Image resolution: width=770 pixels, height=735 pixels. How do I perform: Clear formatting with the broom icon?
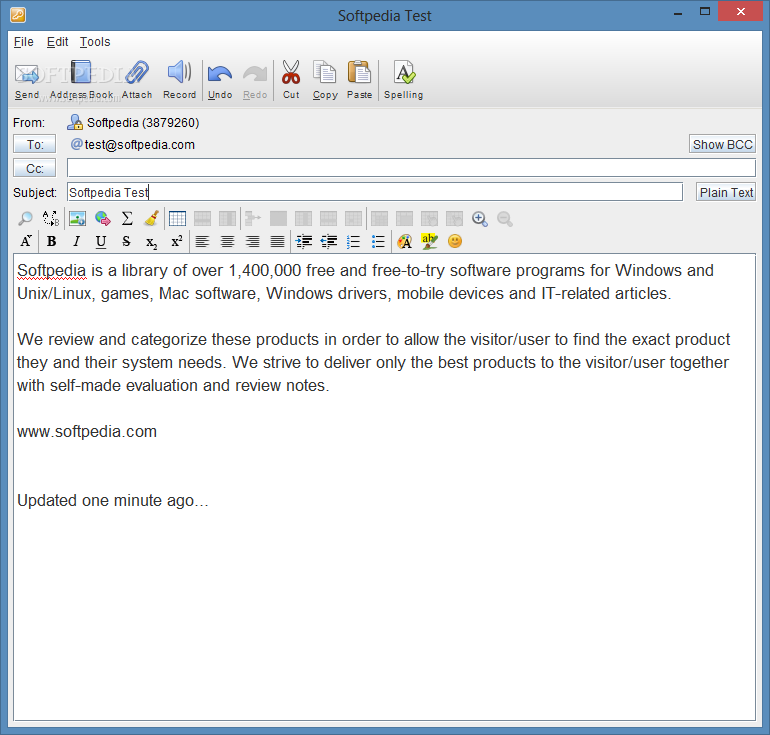tap(152, 218)
